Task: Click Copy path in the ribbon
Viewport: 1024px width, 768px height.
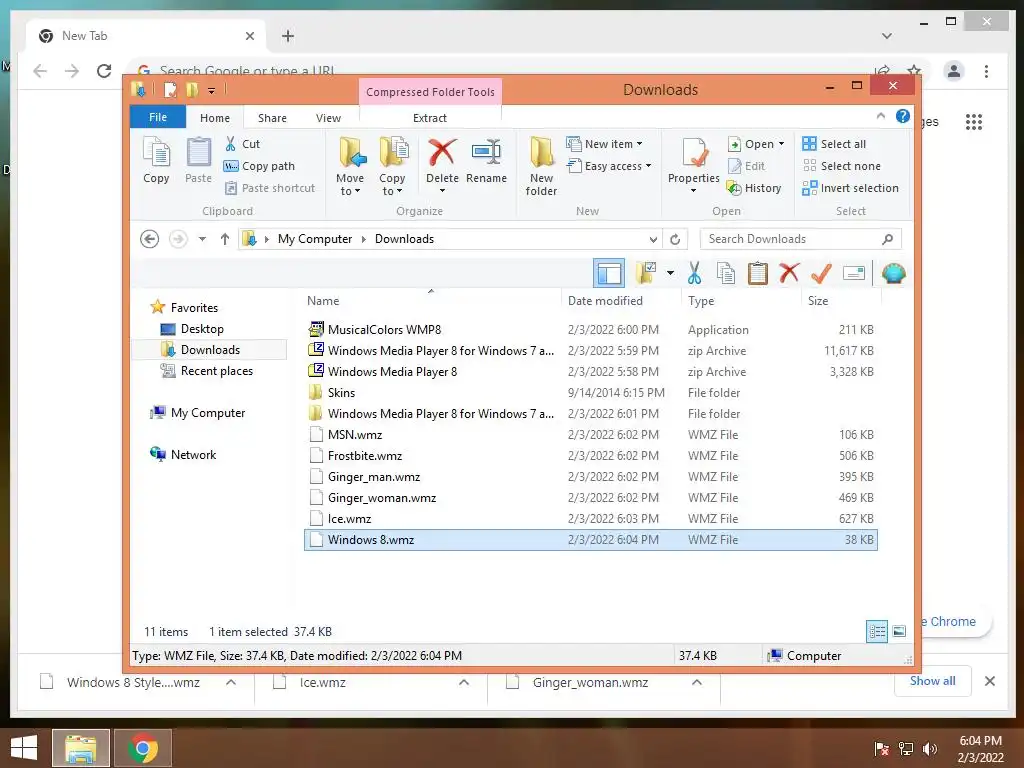Action: 259,166
